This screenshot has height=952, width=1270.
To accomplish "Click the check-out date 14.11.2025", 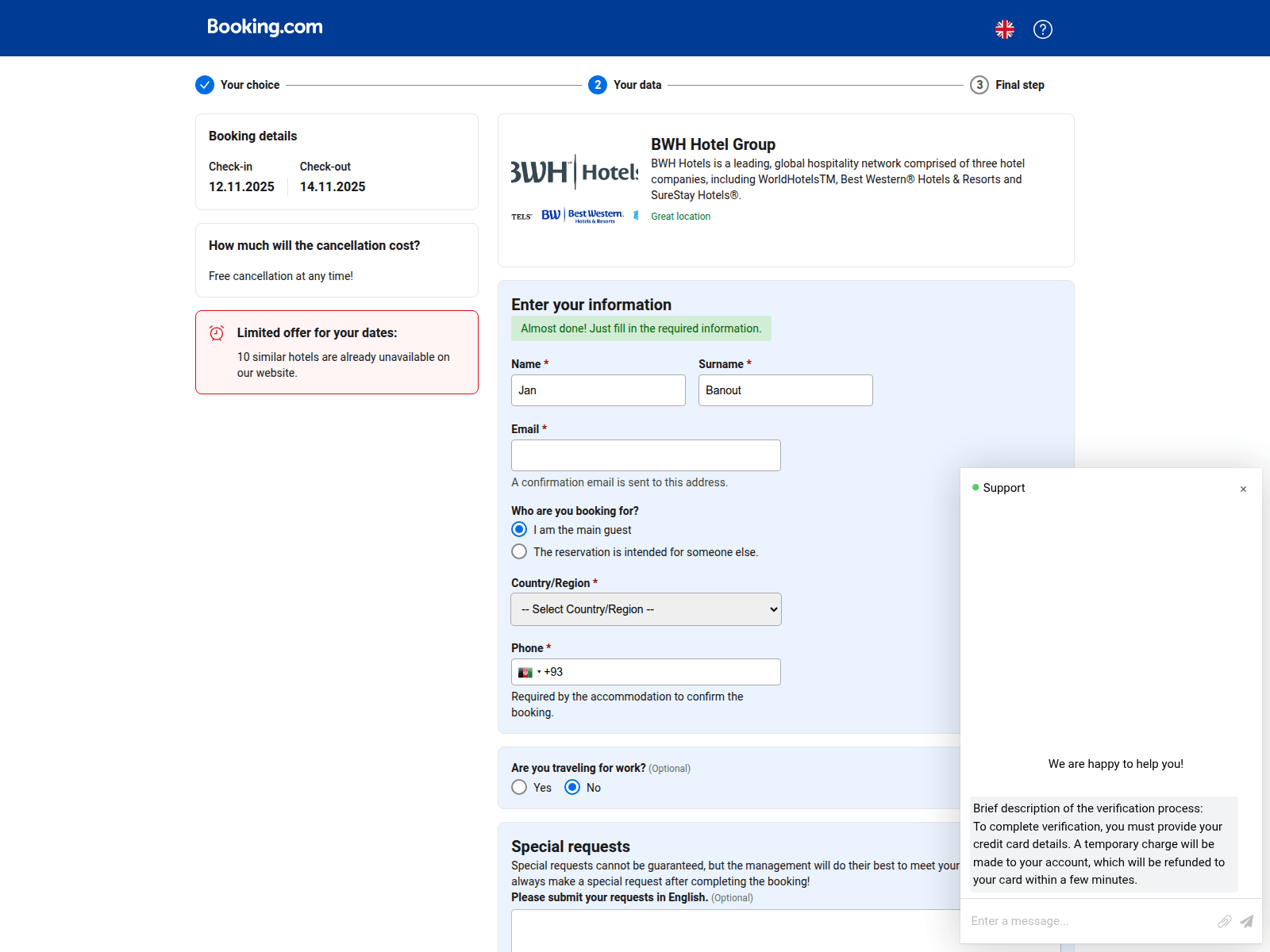I will pyautogui.click(x=333, y=186).
